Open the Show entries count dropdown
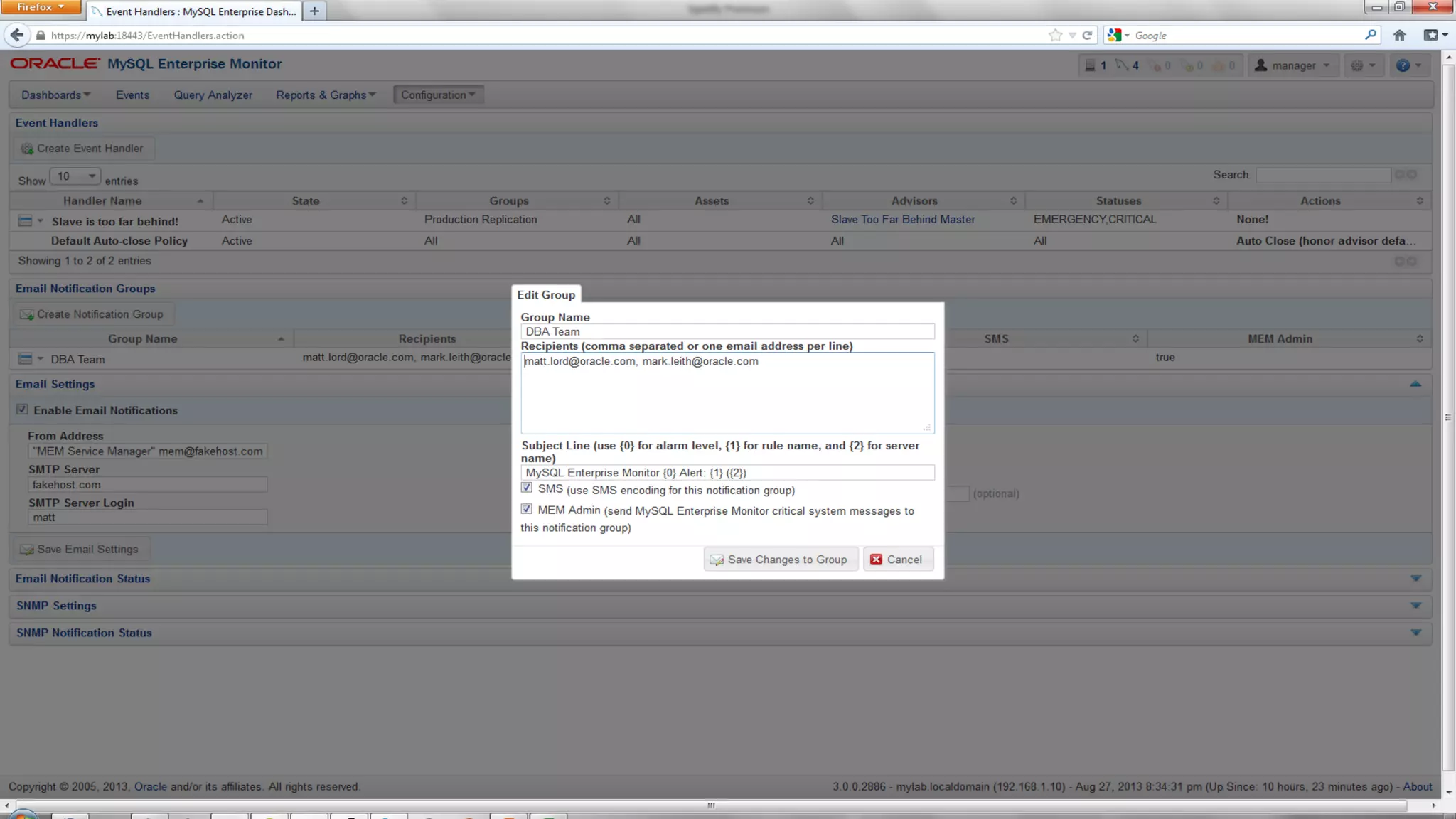1456x819 pixels. click(75, 176)
